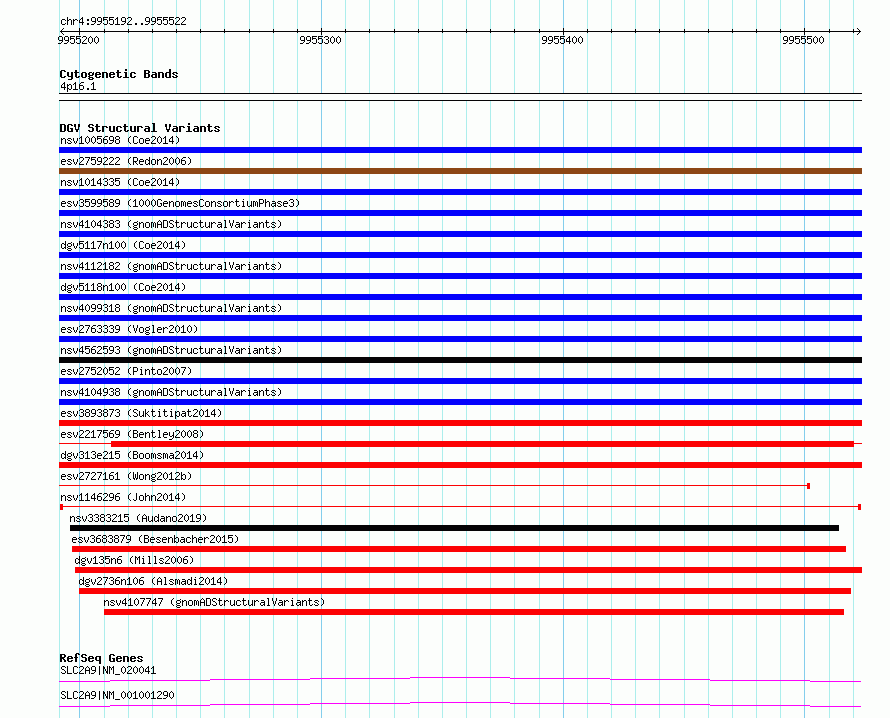Click the blue nsv1005698 variant bar
Screen dimensions: 890x718
coord(460,150)
